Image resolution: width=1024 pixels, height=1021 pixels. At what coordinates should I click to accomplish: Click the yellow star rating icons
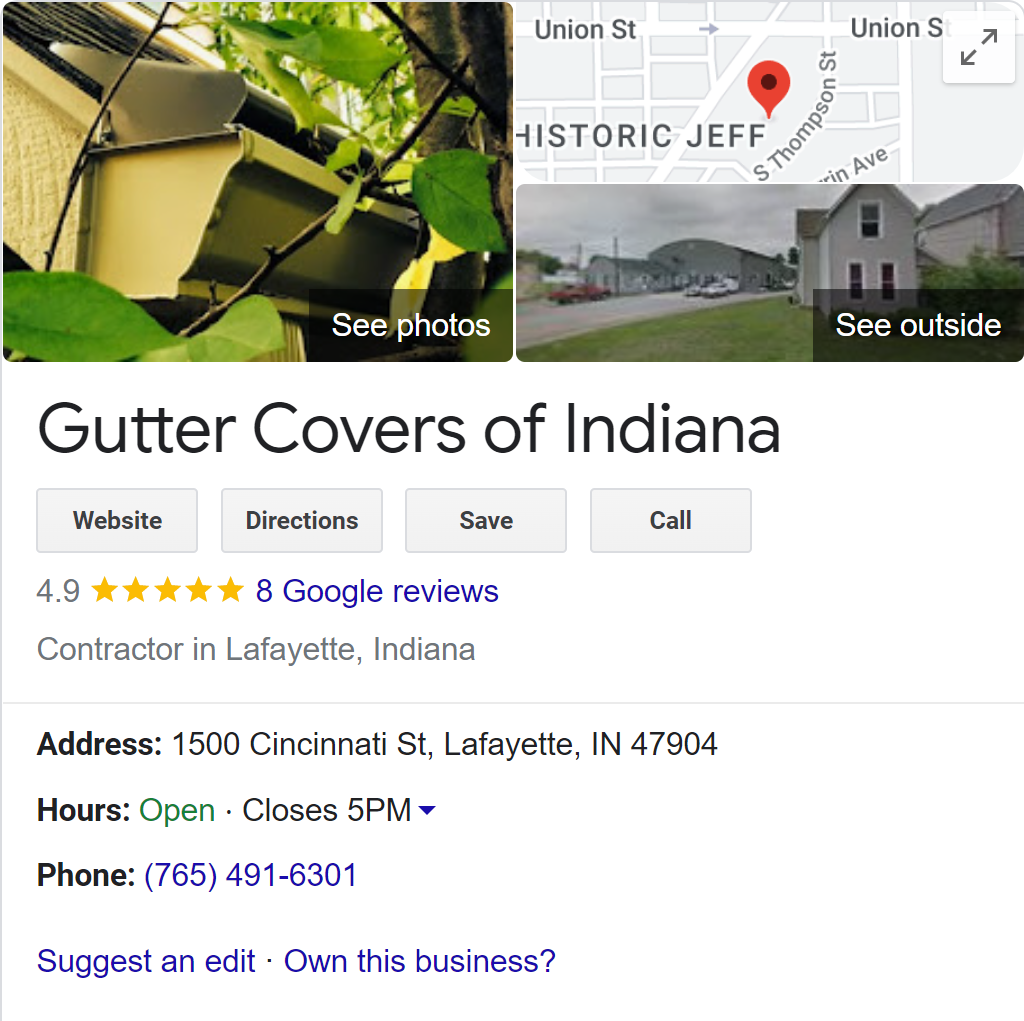pyautogui.click(x=167, y=591)
